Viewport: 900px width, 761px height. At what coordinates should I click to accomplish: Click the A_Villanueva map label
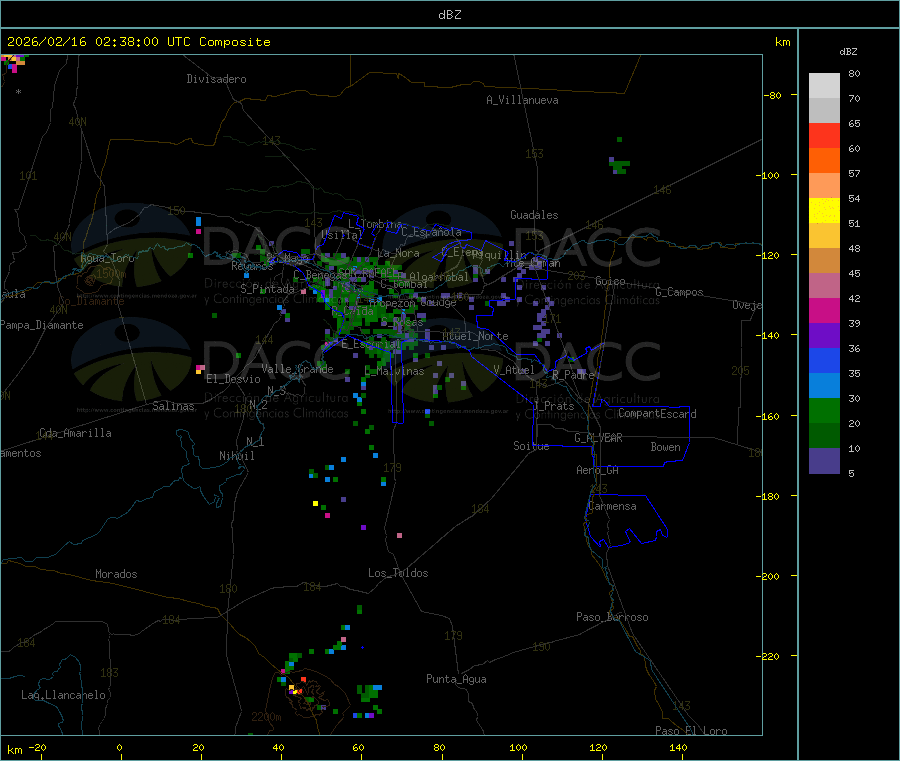(x=522, y=100)
